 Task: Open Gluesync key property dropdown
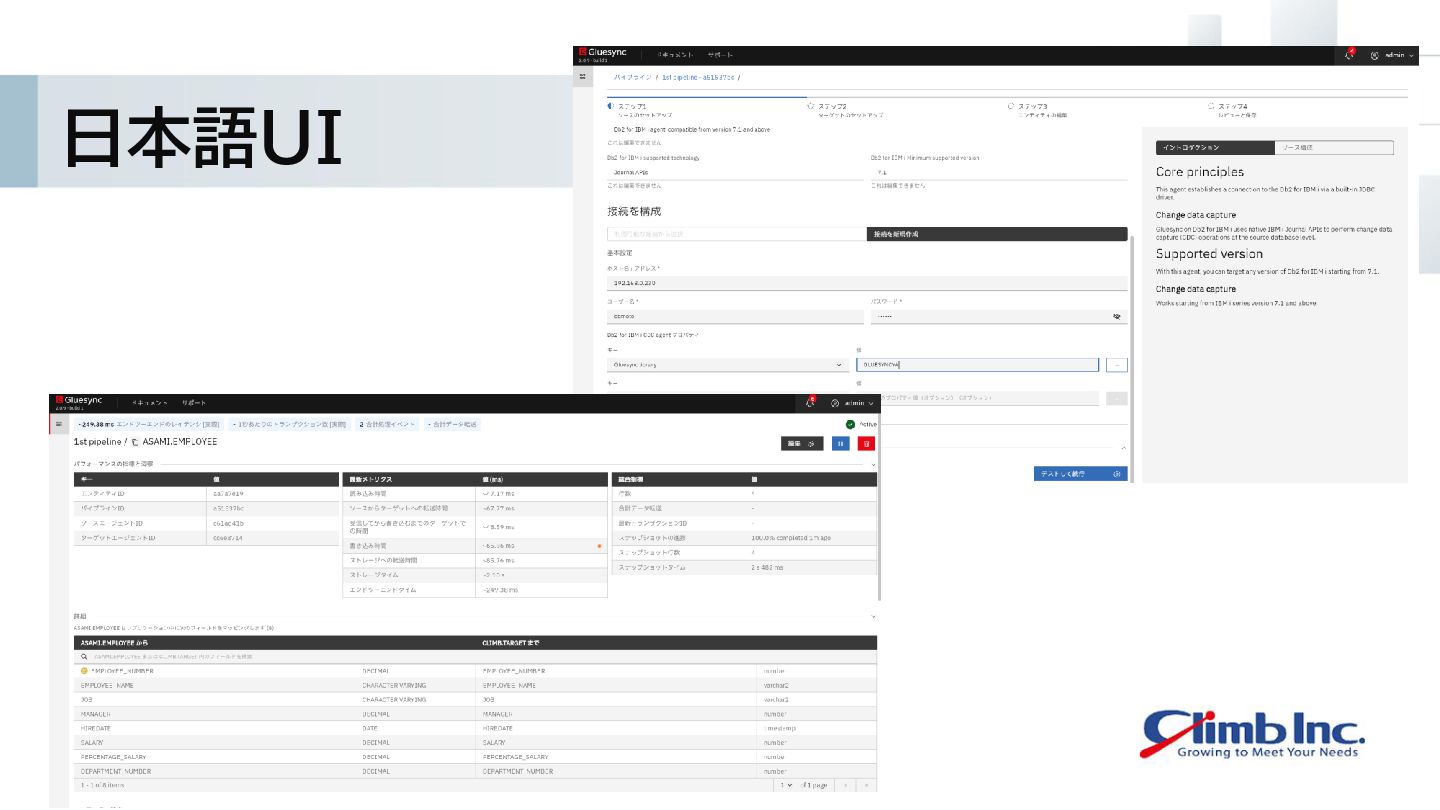point(729,365)
